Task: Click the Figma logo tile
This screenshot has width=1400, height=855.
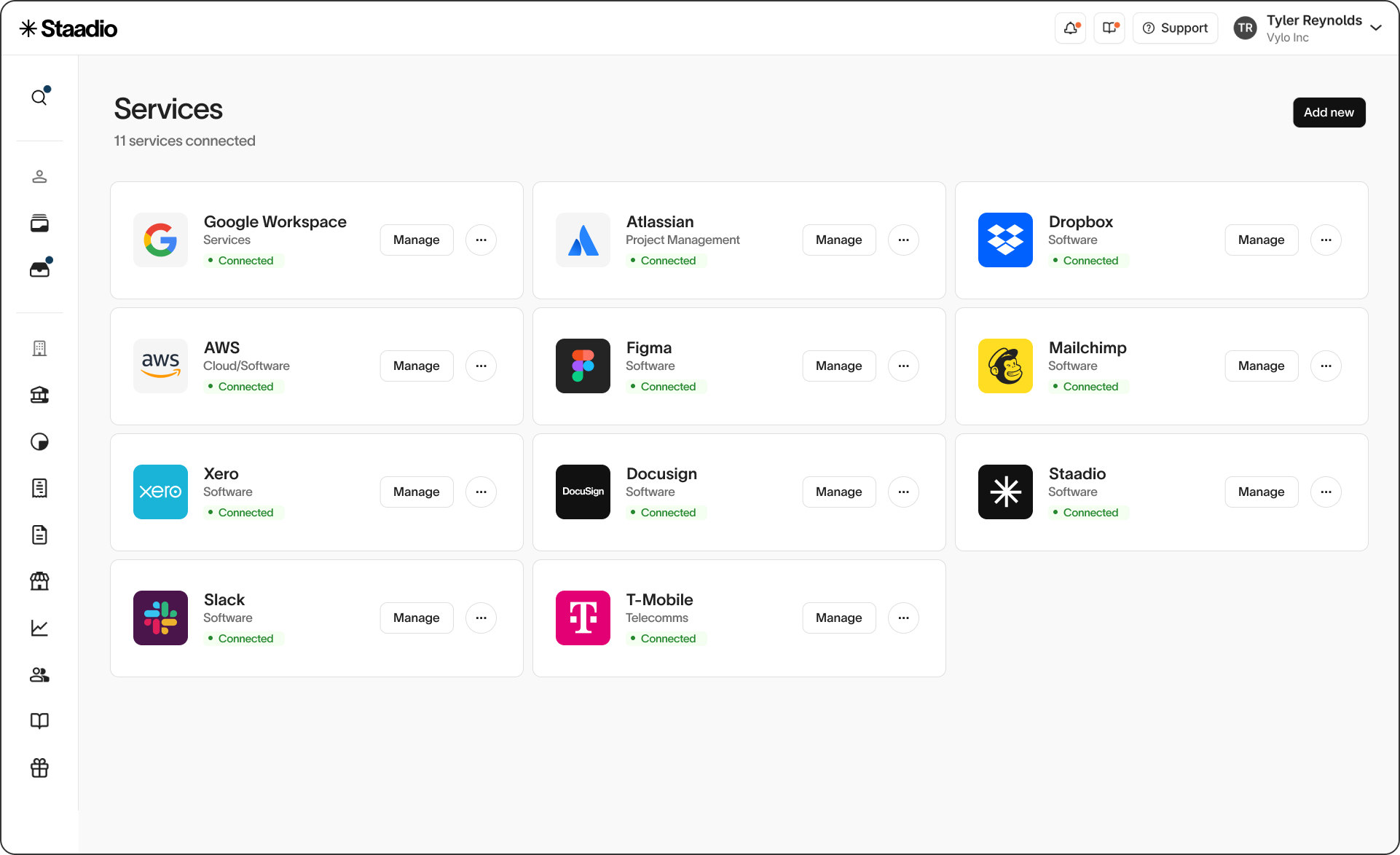Action: click(x=583, y=366)
